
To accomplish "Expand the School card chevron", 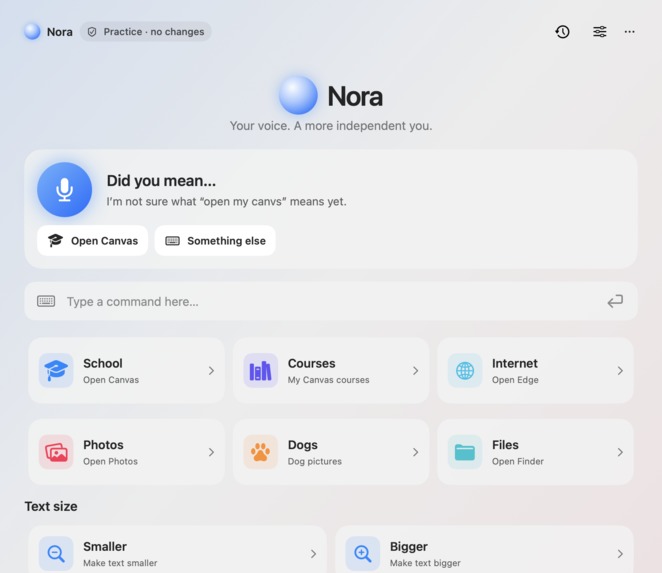I will coord(211,371).
